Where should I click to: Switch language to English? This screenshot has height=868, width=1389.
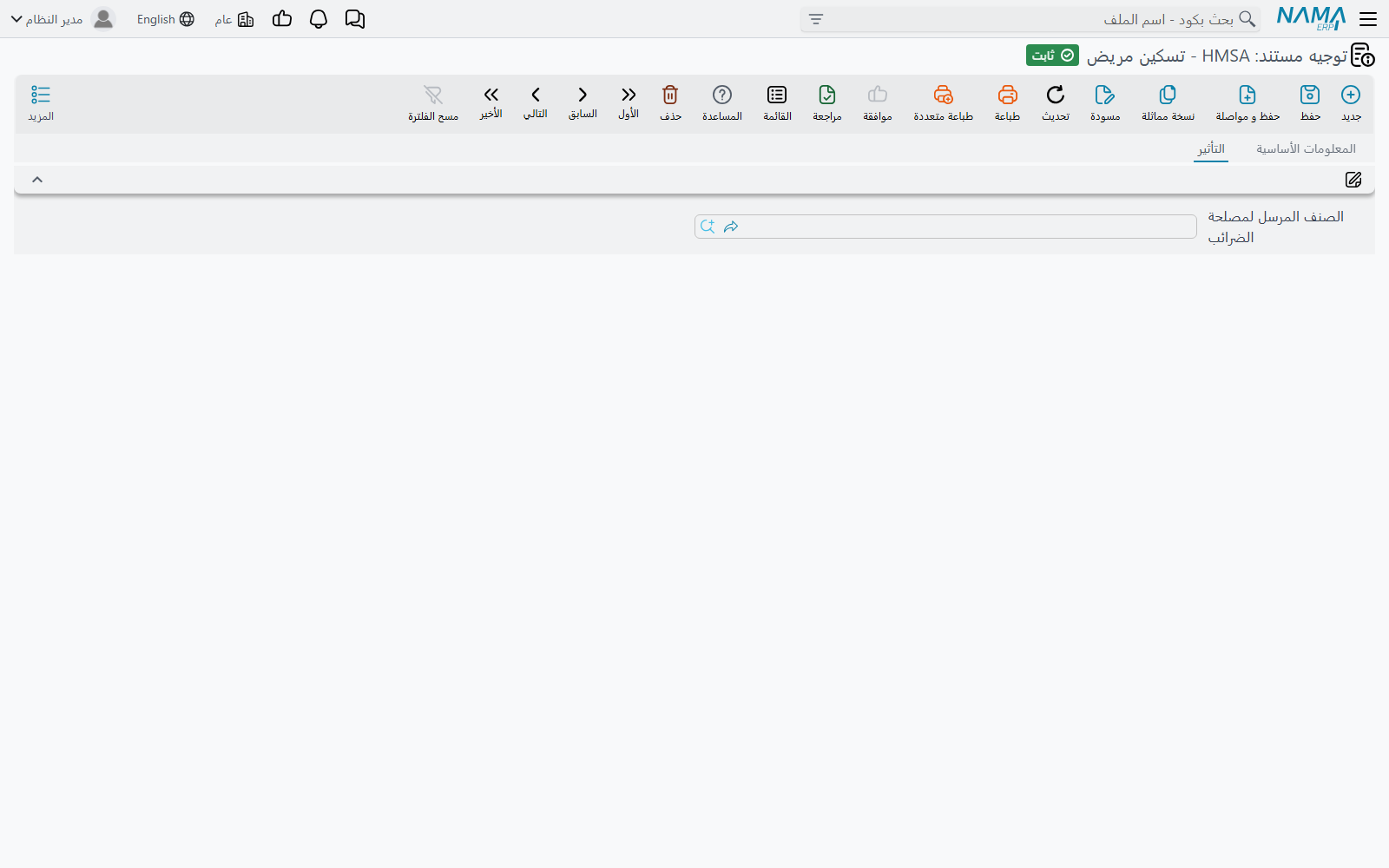point(166,19)
